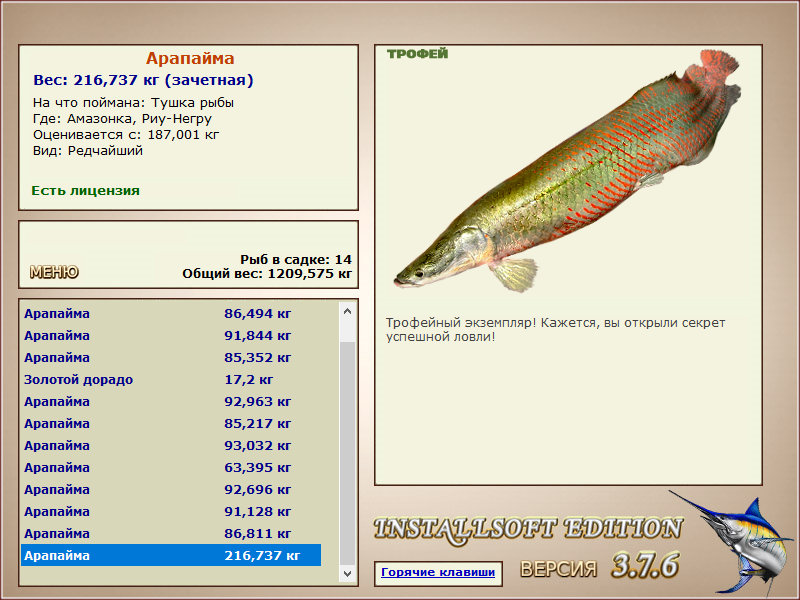Click the marlin logo icon
Image resolution: width=800 pixels, height=600 pixels.
[x=733, y=542]
